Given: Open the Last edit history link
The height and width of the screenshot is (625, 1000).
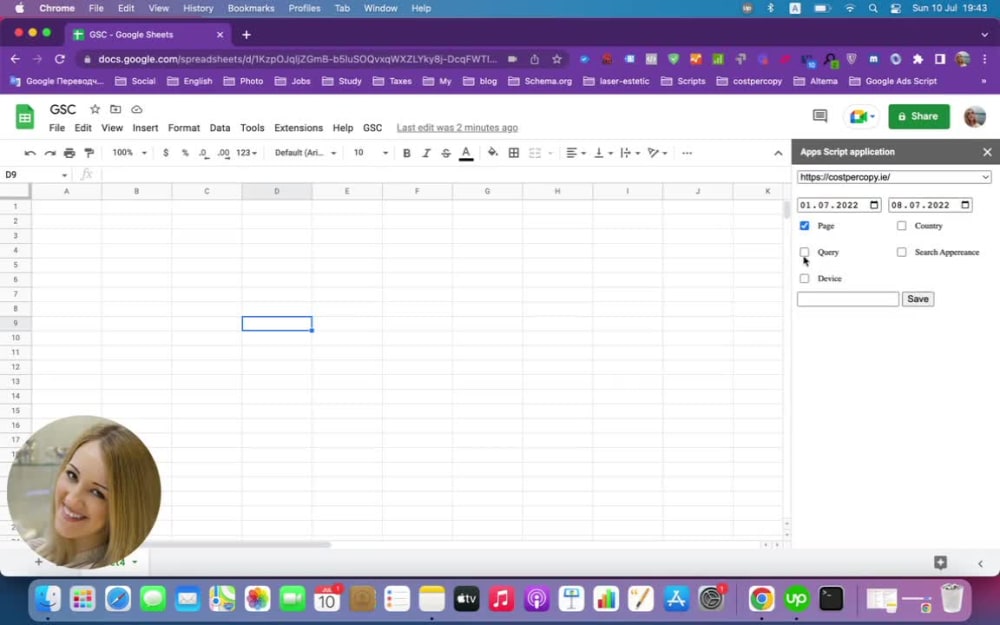Looking at the screenshot, I should point(457,128).
